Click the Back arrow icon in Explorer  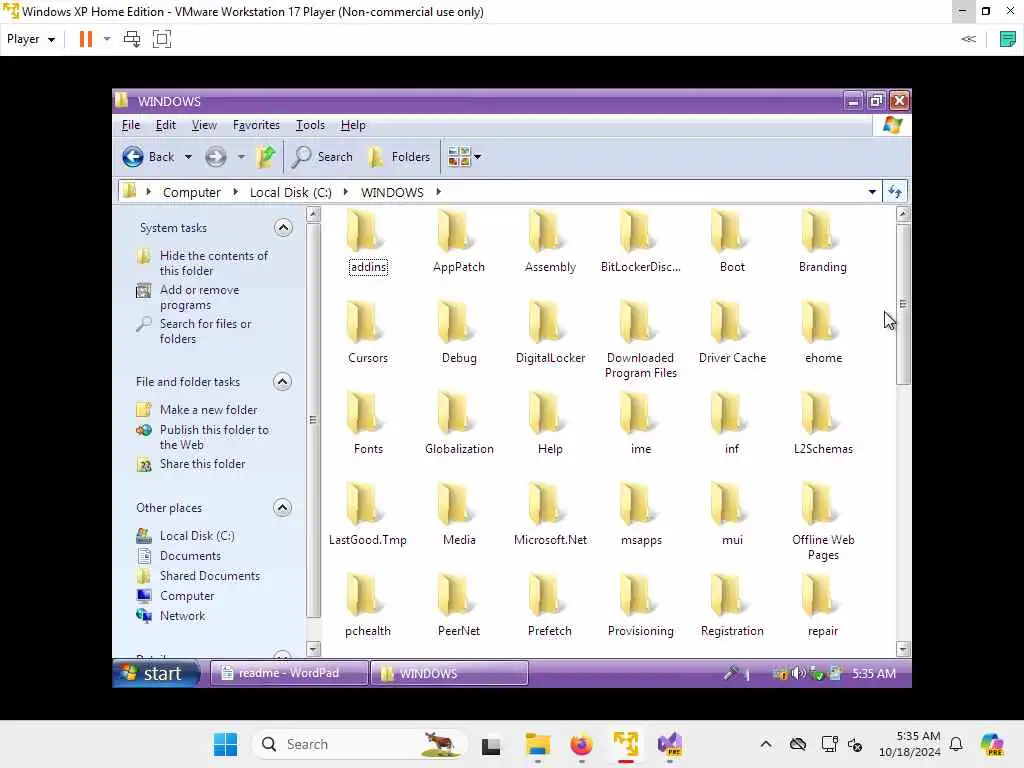pos(133,157)
